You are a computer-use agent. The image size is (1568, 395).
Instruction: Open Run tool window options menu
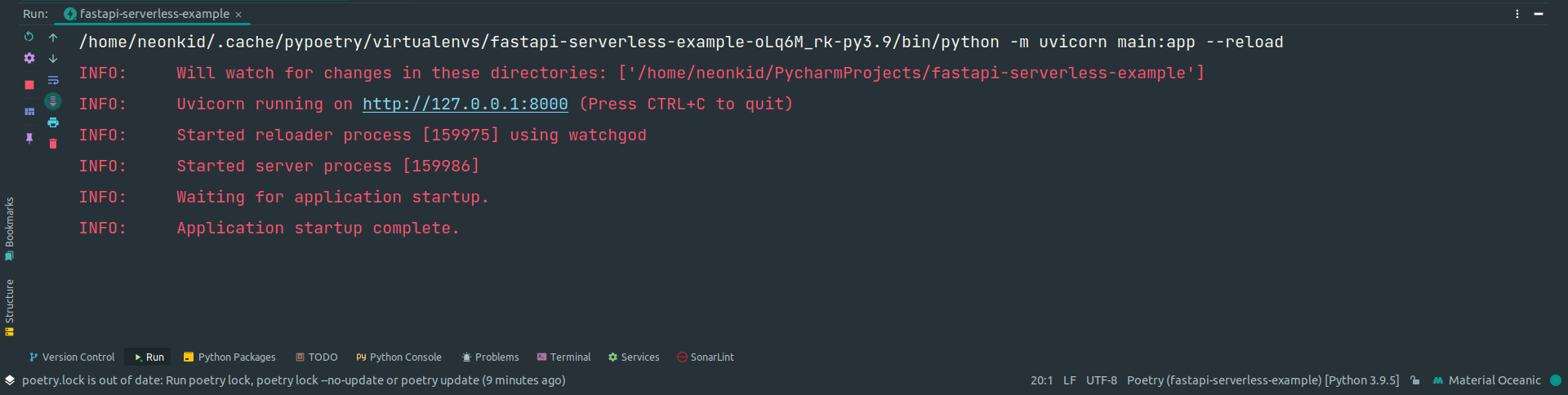pos(1517,14)
